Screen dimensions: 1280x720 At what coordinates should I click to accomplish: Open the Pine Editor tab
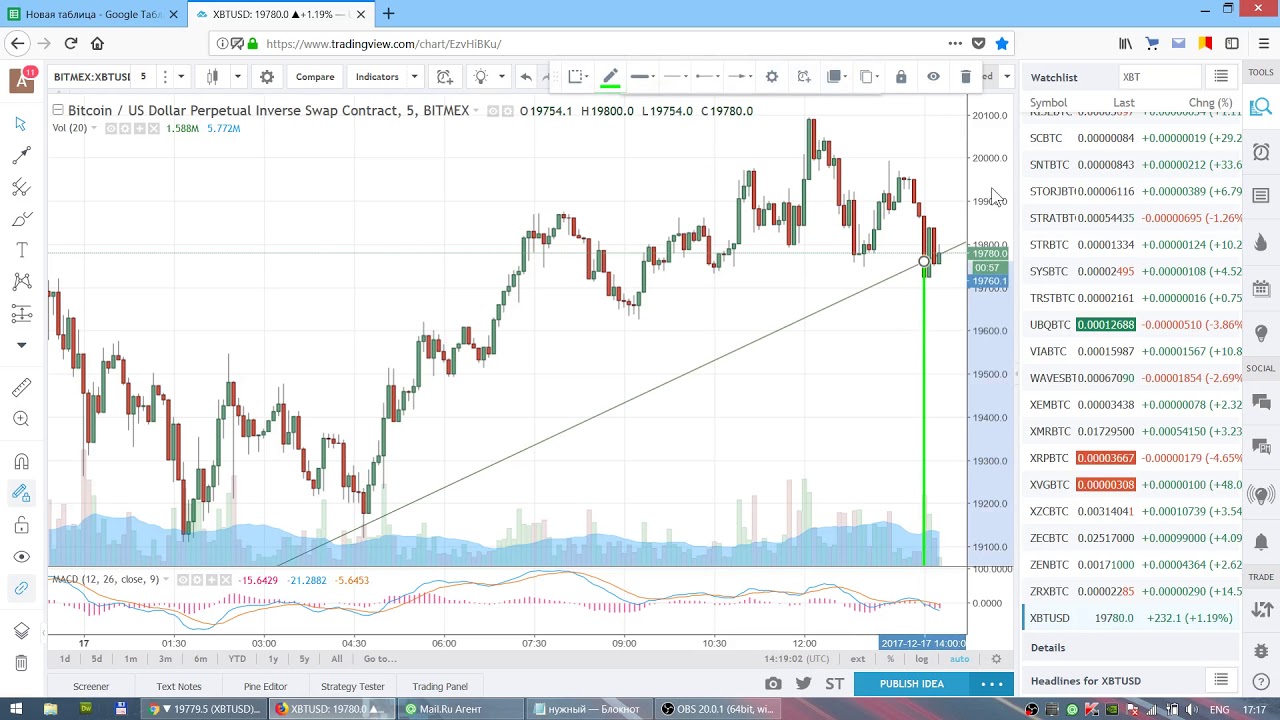(x=265, y=686)
